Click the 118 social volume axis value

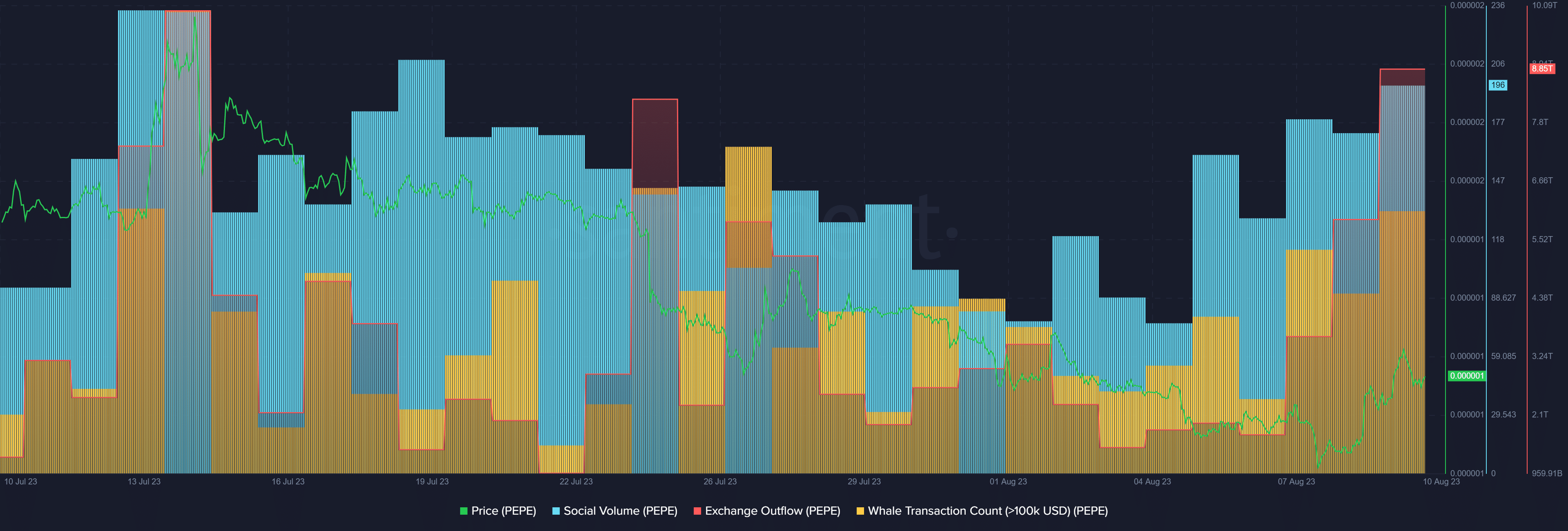coord(1497,239)
